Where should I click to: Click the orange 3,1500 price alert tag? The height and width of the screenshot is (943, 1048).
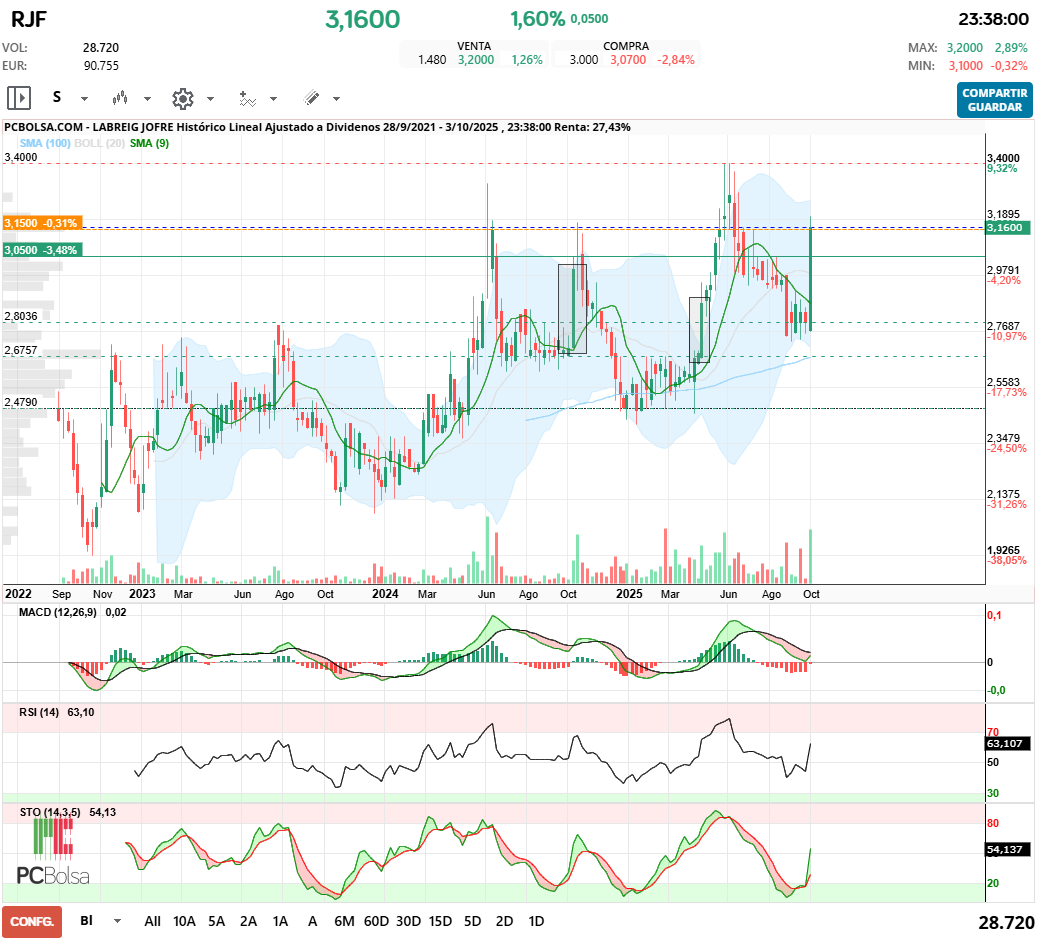(41, 223)
